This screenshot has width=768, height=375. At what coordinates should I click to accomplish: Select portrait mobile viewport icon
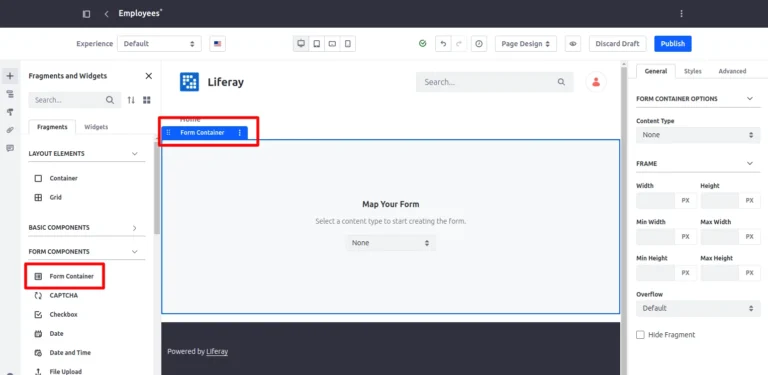(348, 44)
